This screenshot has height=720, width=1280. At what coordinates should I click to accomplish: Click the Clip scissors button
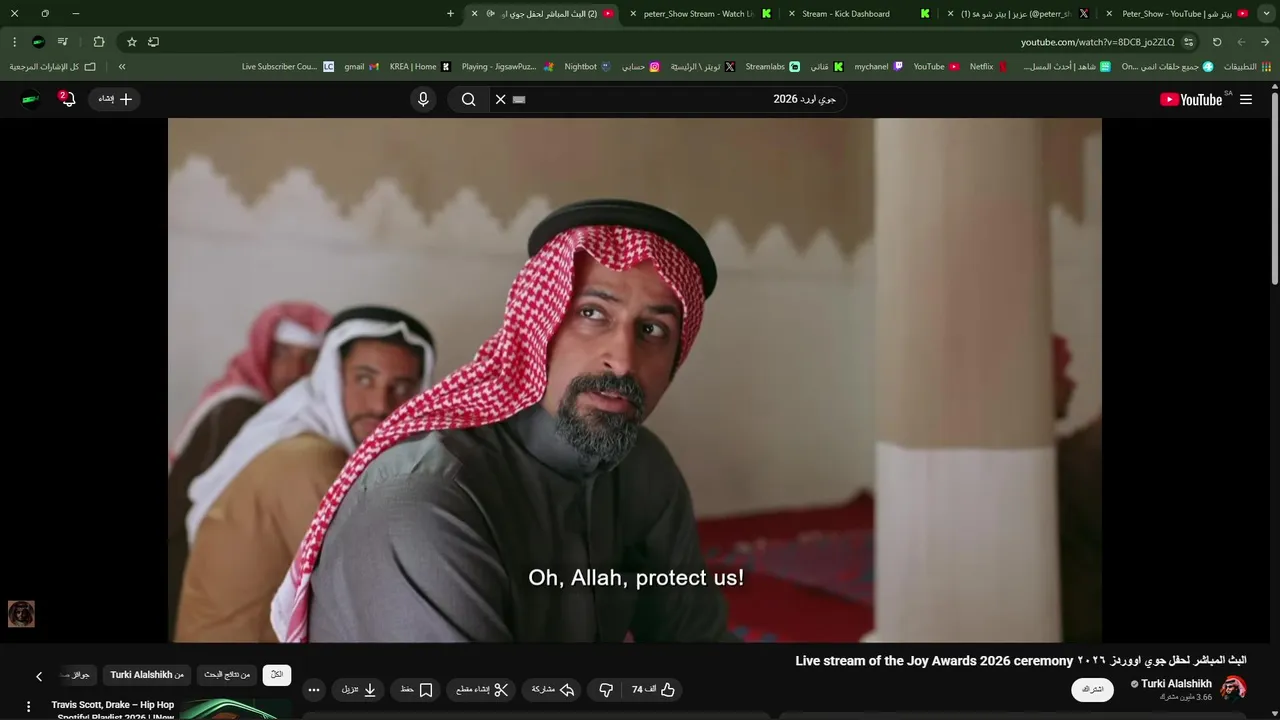tap(482, 690)
